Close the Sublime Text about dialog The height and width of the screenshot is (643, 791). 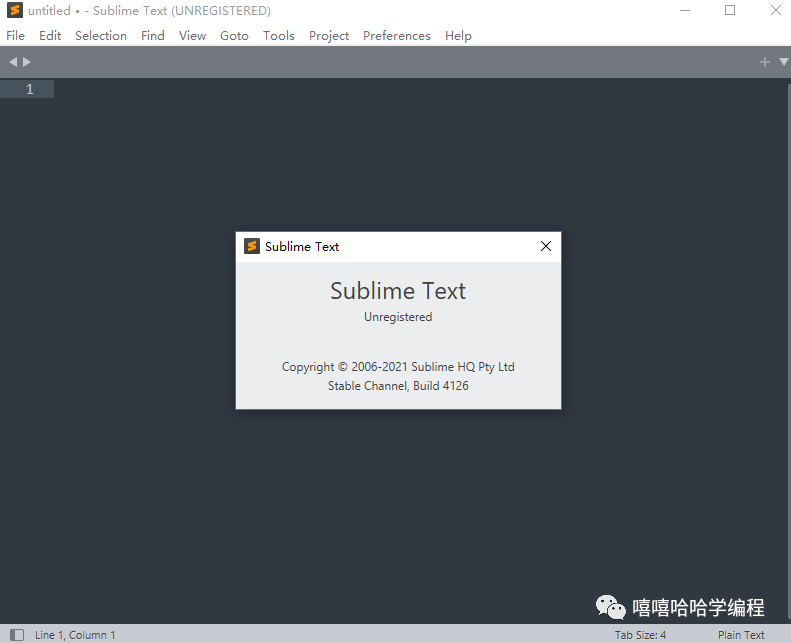click(546, 246)
